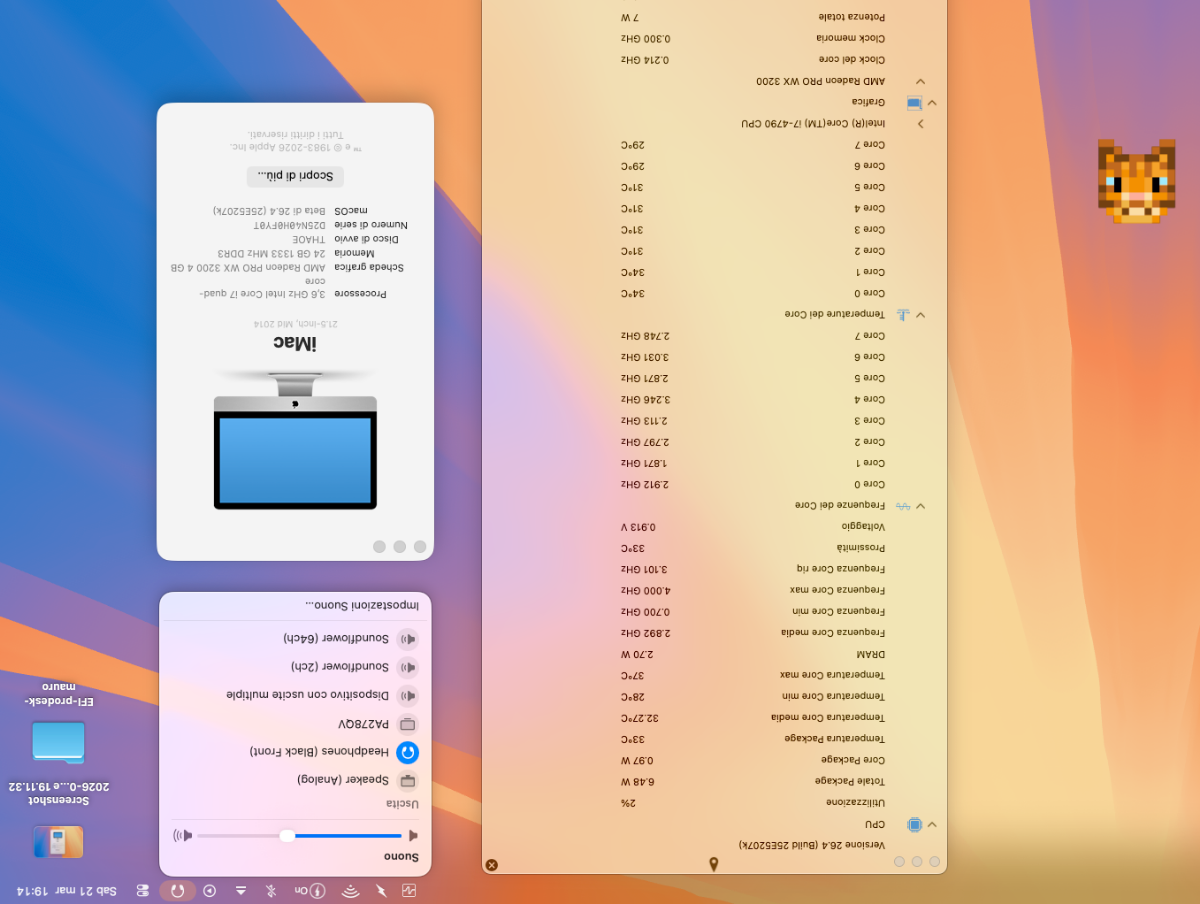This screenshot has width=1200, height=904.
Task: Click the CPU chip icon
Action: pyautogui.click(x=914, y=825)
